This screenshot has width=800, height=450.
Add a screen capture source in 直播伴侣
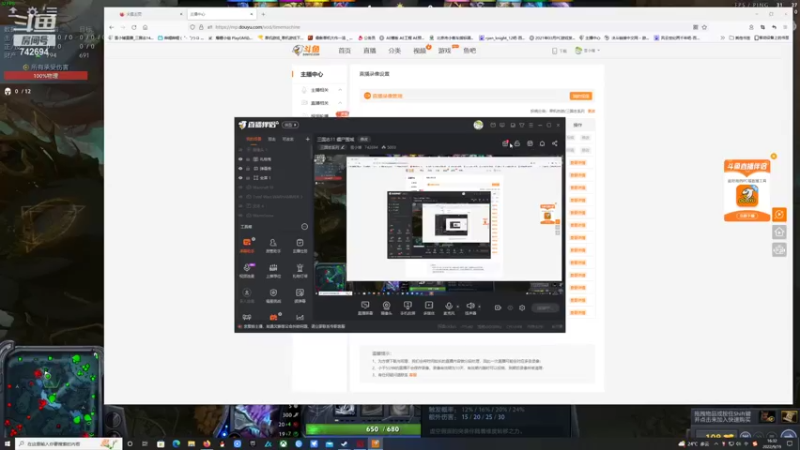click(x=365, y=308)
